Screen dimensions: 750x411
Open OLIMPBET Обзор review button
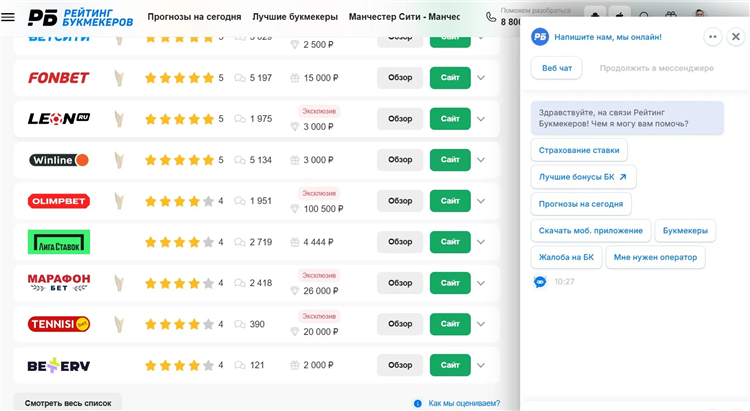400,201
